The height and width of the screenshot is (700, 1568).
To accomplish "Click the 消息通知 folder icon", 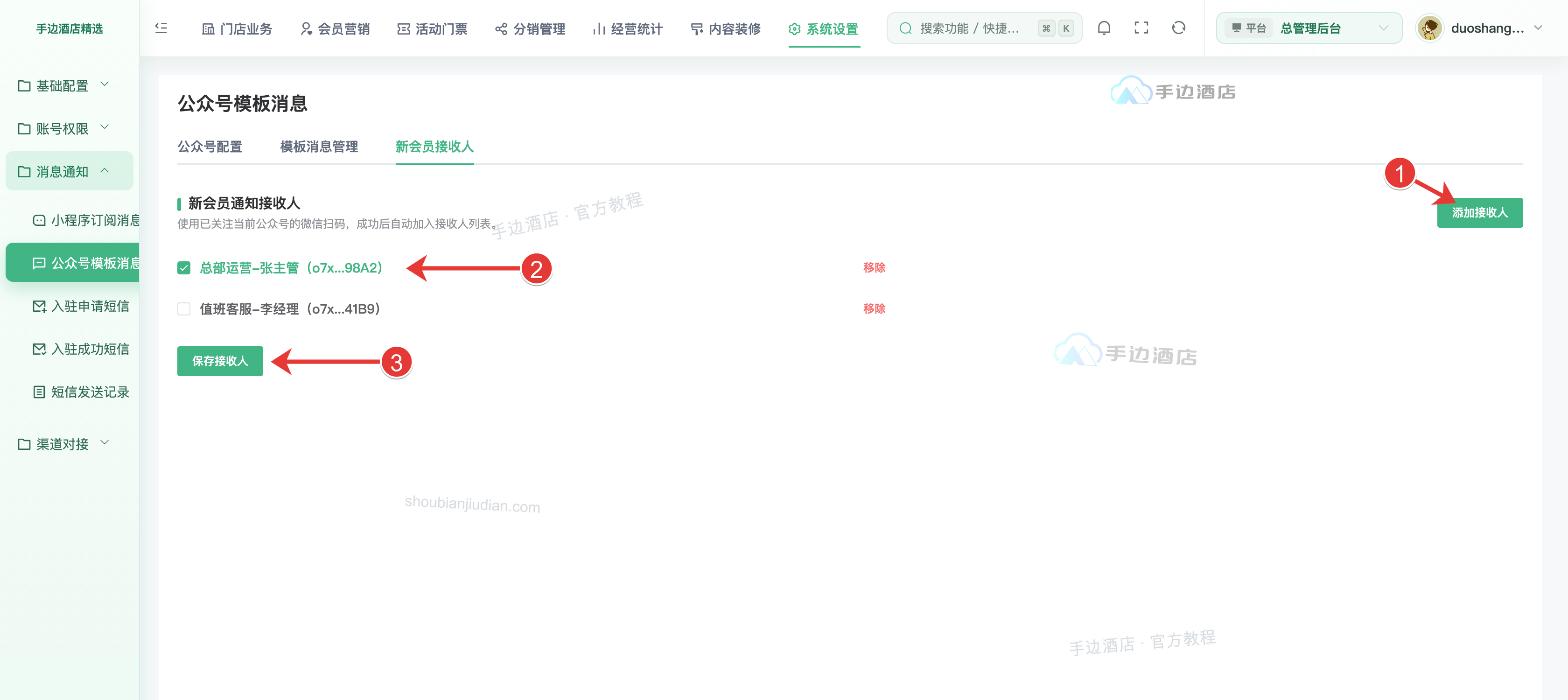I will (x=24, y=172).
